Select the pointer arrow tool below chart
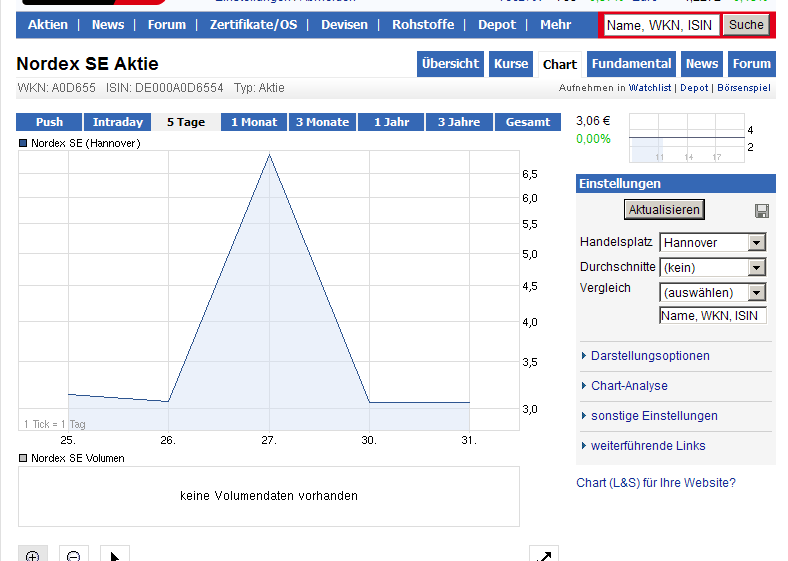 point(115,554)
